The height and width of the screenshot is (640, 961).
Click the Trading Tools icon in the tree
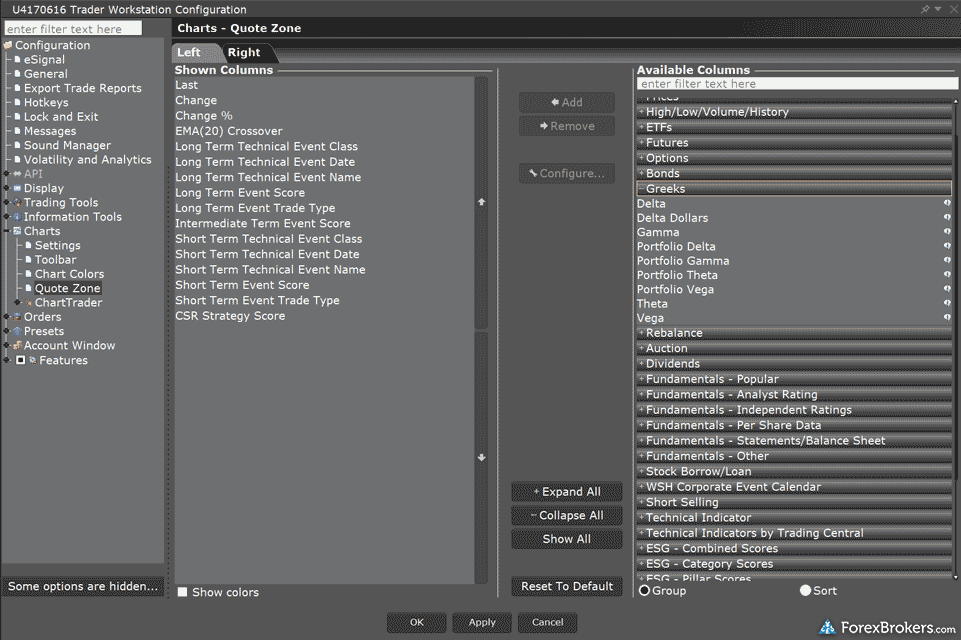click(17, 203)
